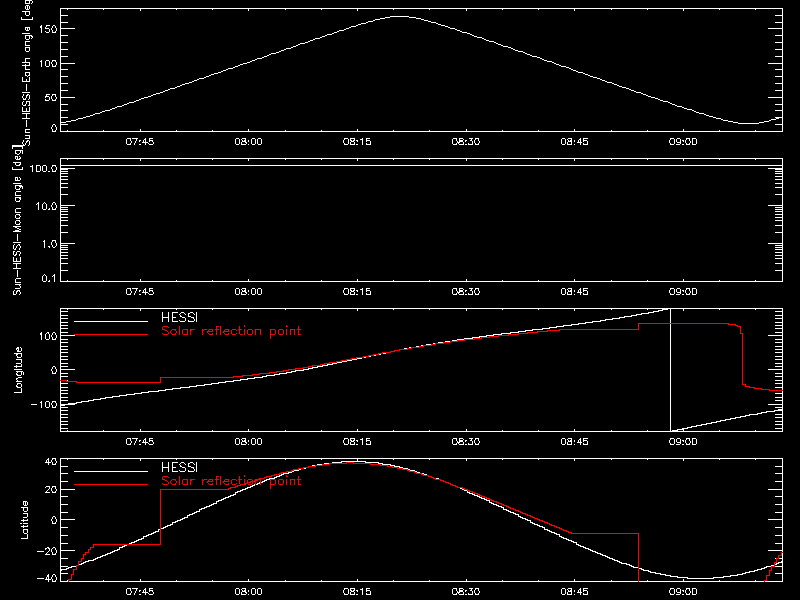Click the -100 tick on the Longitude plot

[x=44, y=404]
